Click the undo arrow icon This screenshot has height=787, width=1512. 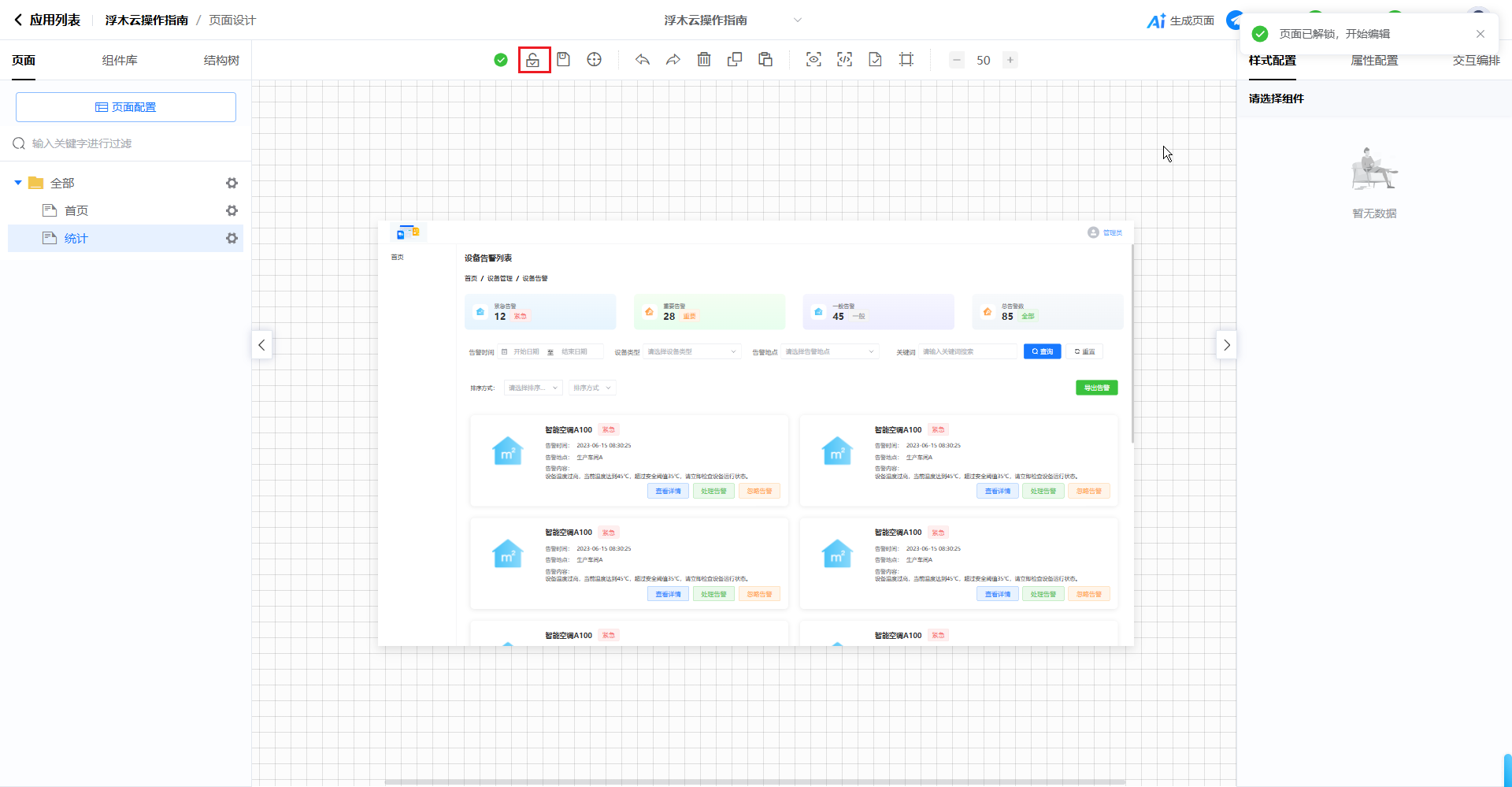pyautogui.click(x=643, y=60)
